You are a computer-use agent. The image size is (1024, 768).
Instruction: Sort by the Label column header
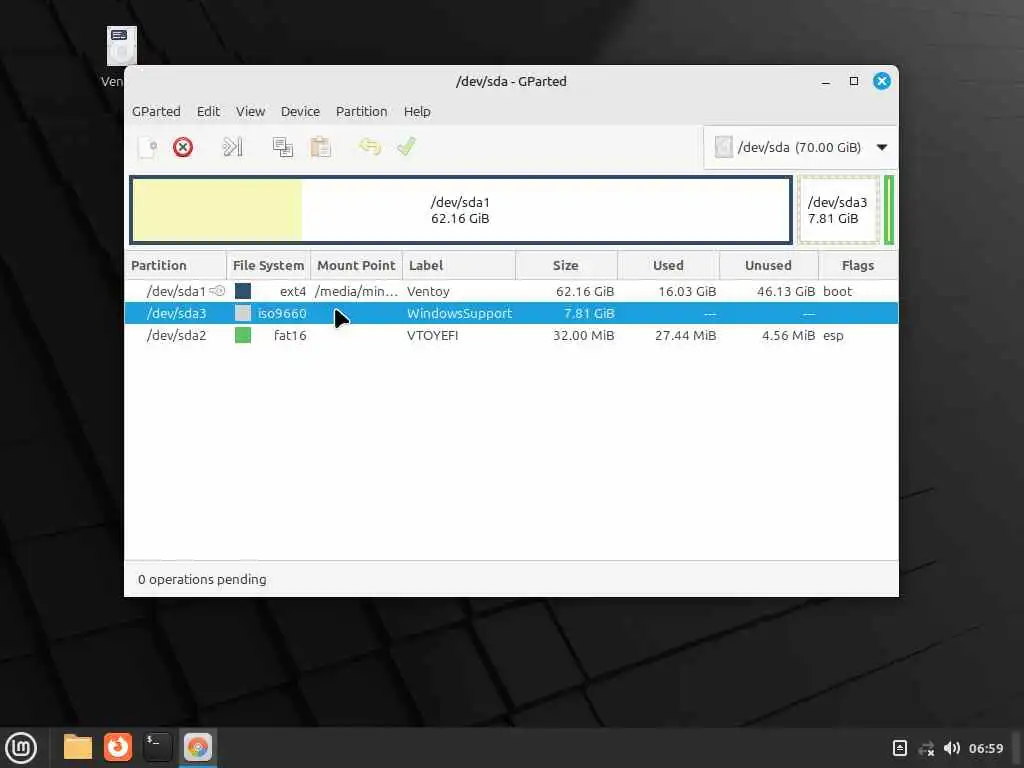point(458,266)
